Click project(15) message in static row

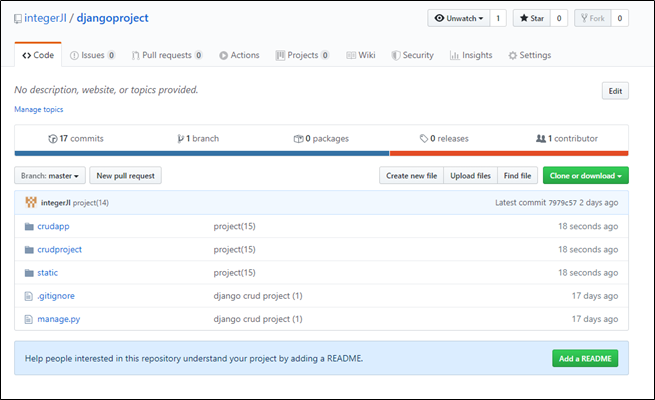[x=234, y=273]
